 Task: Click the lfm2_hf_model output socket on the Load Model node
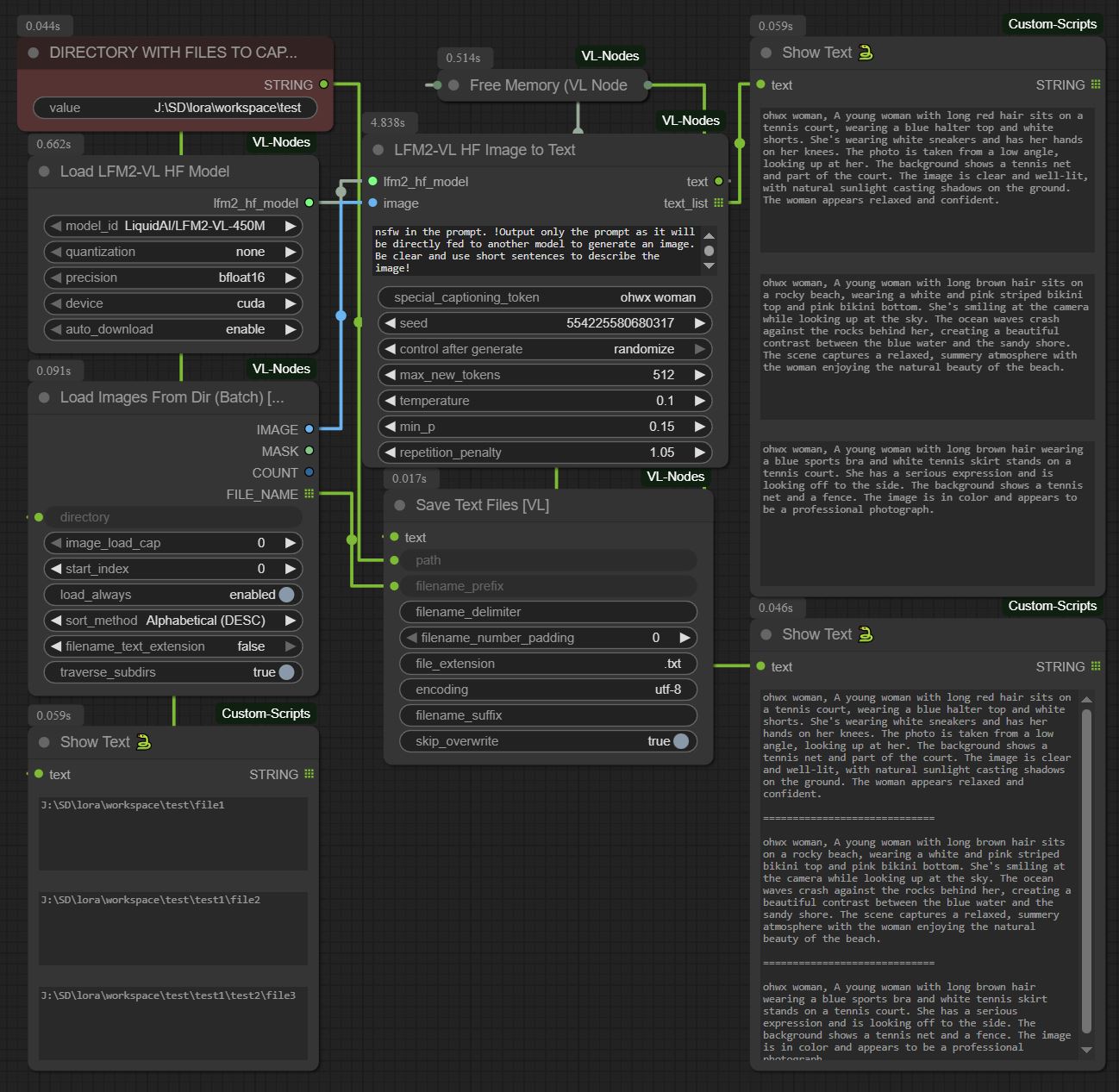click(309, 203)
